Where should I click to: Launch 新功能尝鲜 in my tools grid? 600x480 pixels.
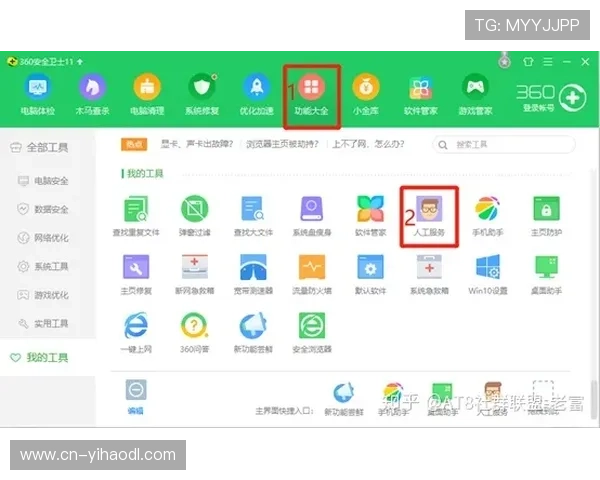coord(253,333)
